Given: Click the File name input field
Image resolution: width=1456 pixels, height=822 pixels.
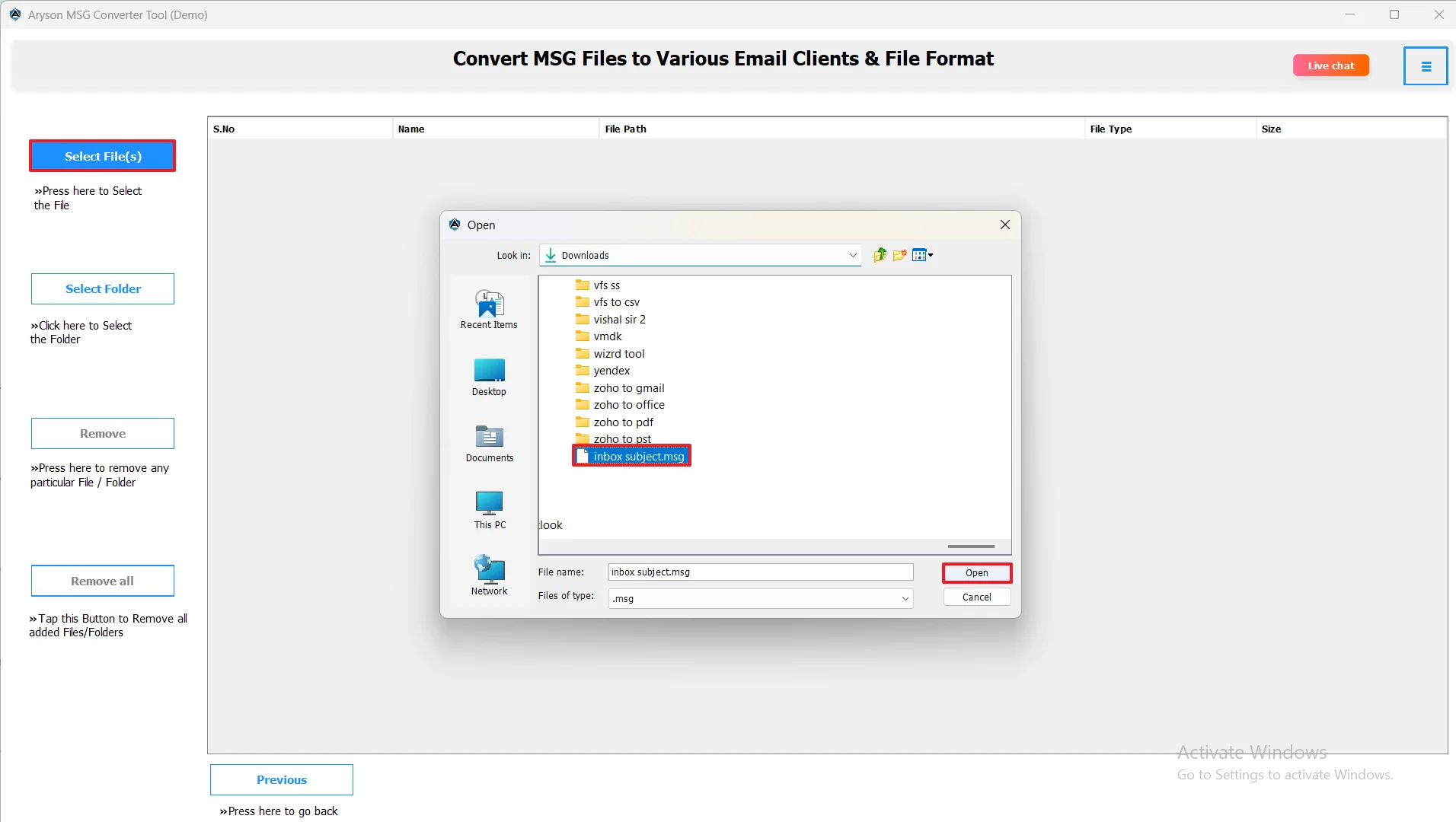Looking at the screenshot, I should pos(761,572).
